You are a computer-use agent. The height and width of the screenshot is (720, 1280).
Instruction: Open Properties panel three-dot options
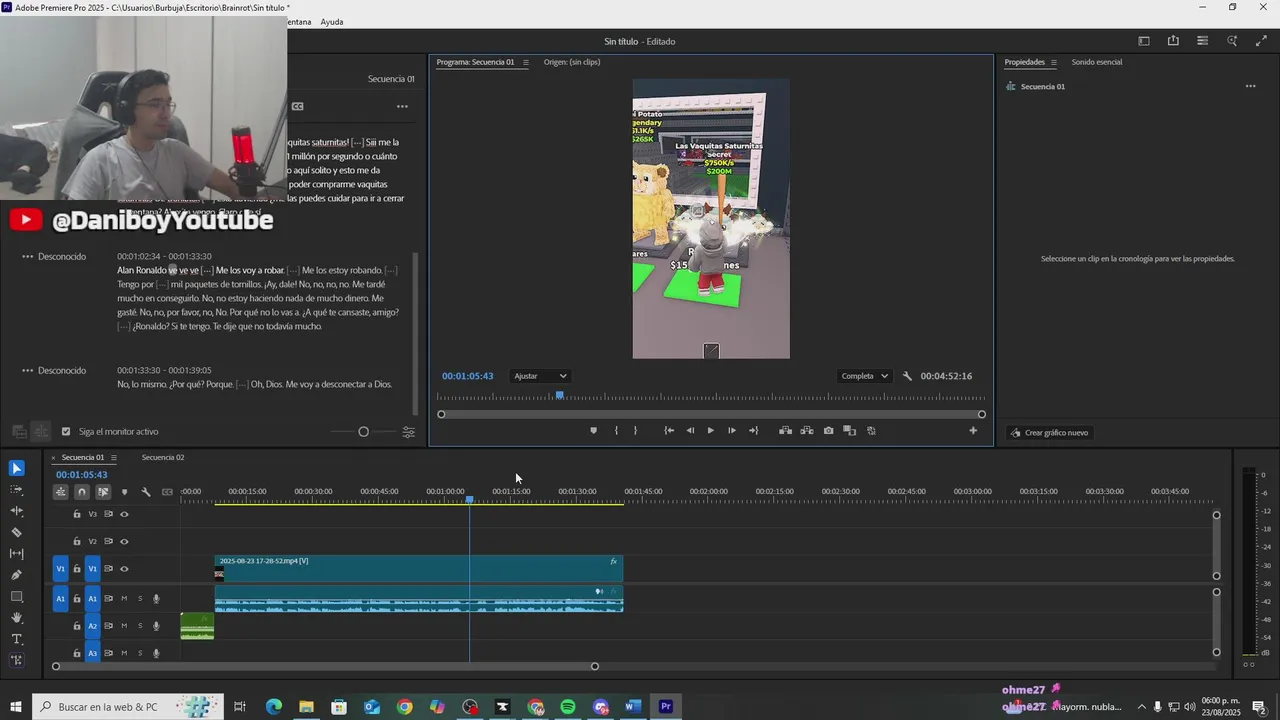click(x=1250, y=86)
